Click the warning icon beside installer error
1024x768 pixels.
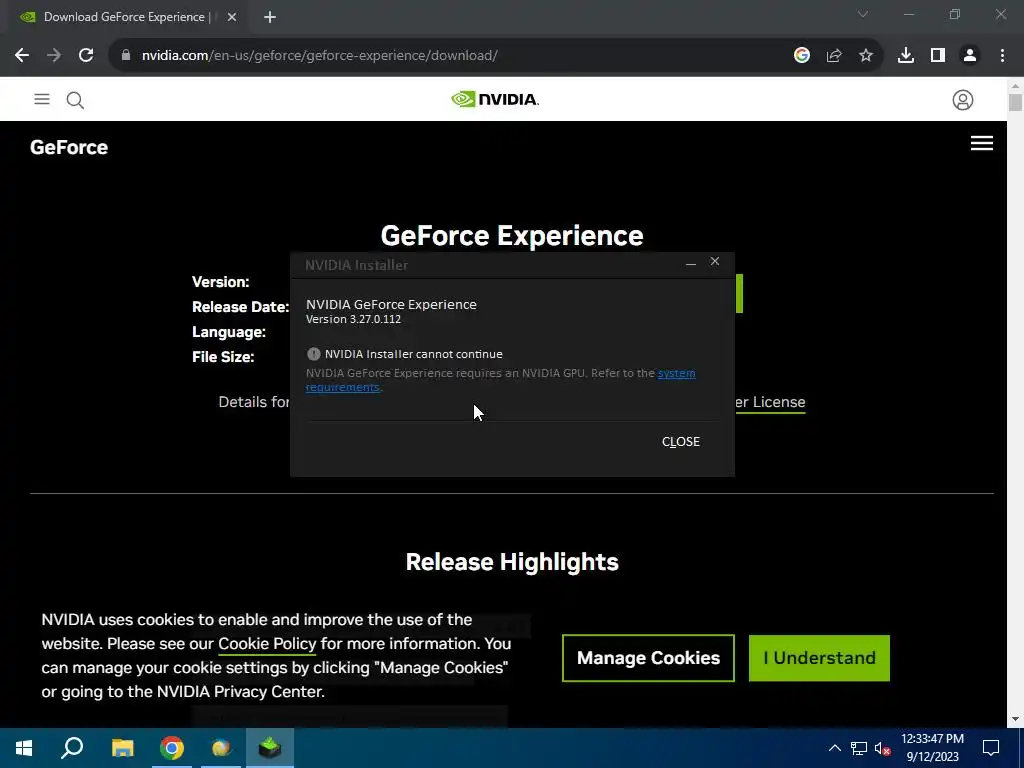pos(313,354)
